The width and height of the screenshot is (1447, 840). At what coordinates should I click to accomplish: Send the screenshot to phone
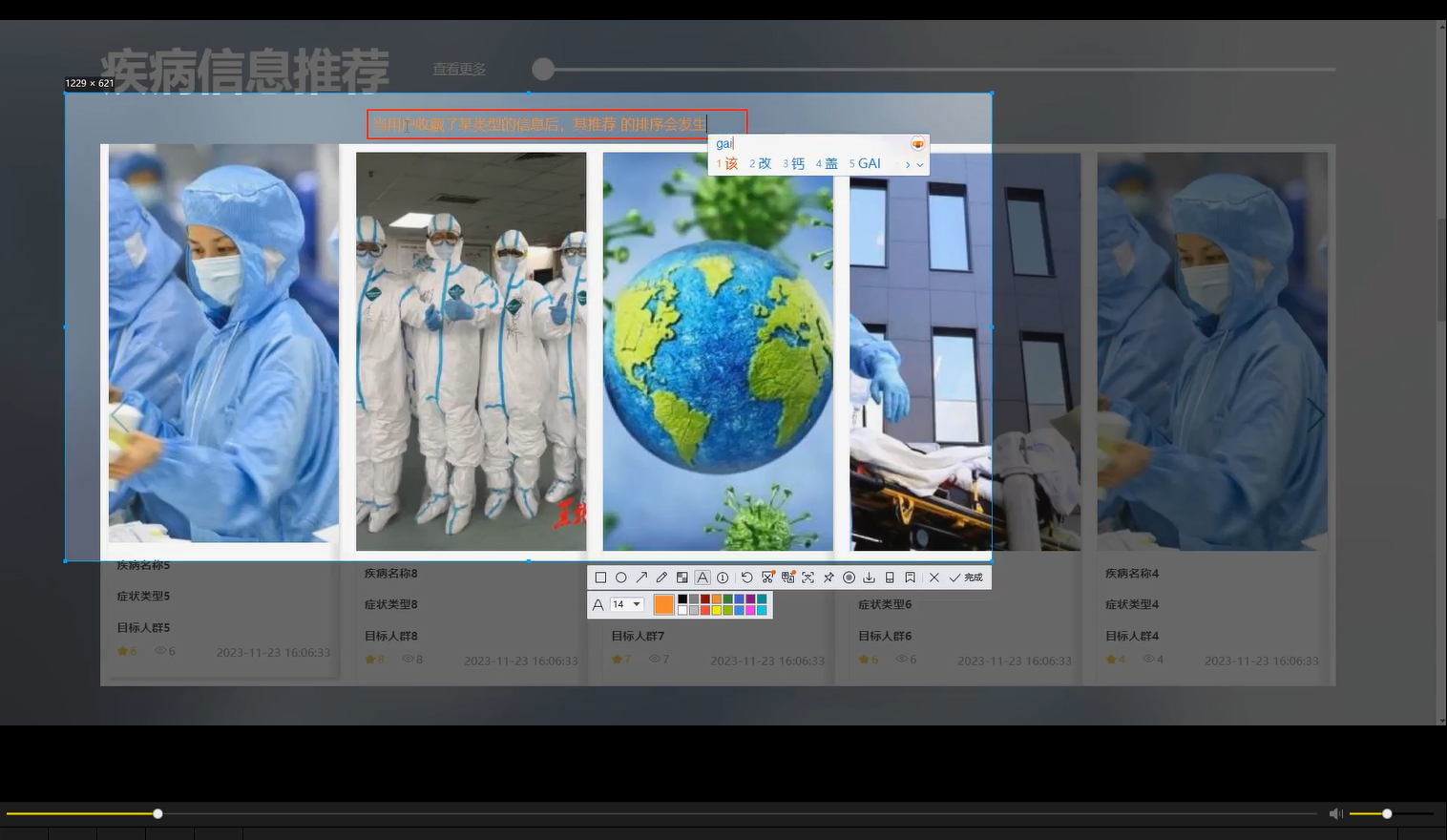pyautogui.click(x=890, y=577)
